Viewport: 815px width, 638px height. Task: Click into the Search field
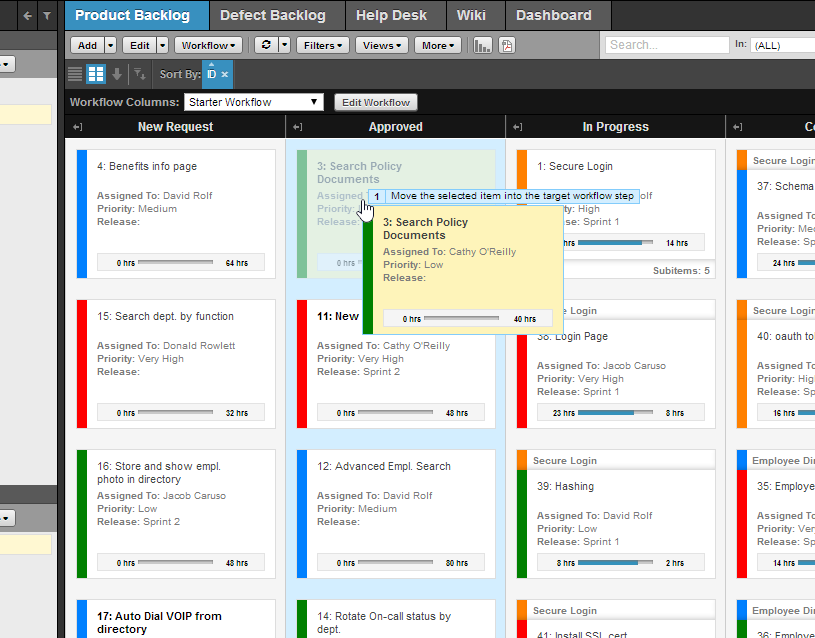tap(667, 45)
